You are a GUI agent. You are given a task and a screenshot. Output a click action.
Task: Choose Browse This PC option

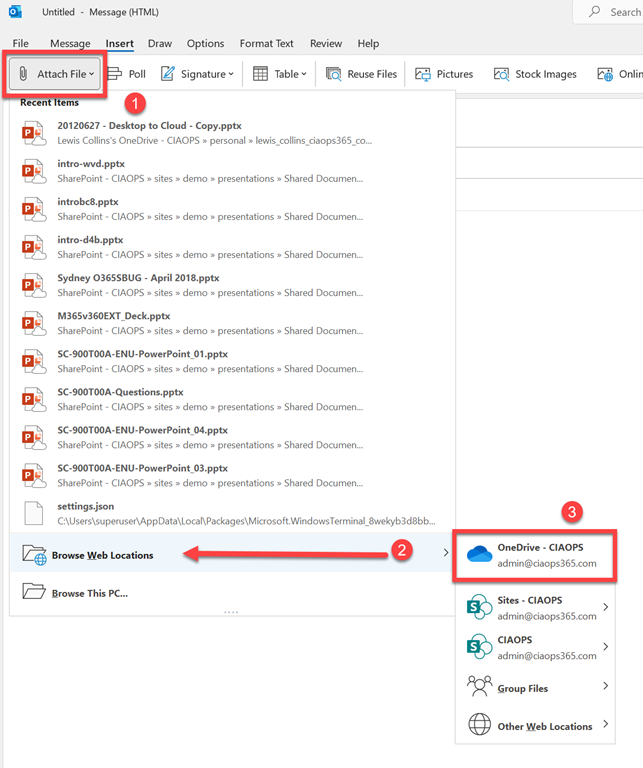point(90,593)
